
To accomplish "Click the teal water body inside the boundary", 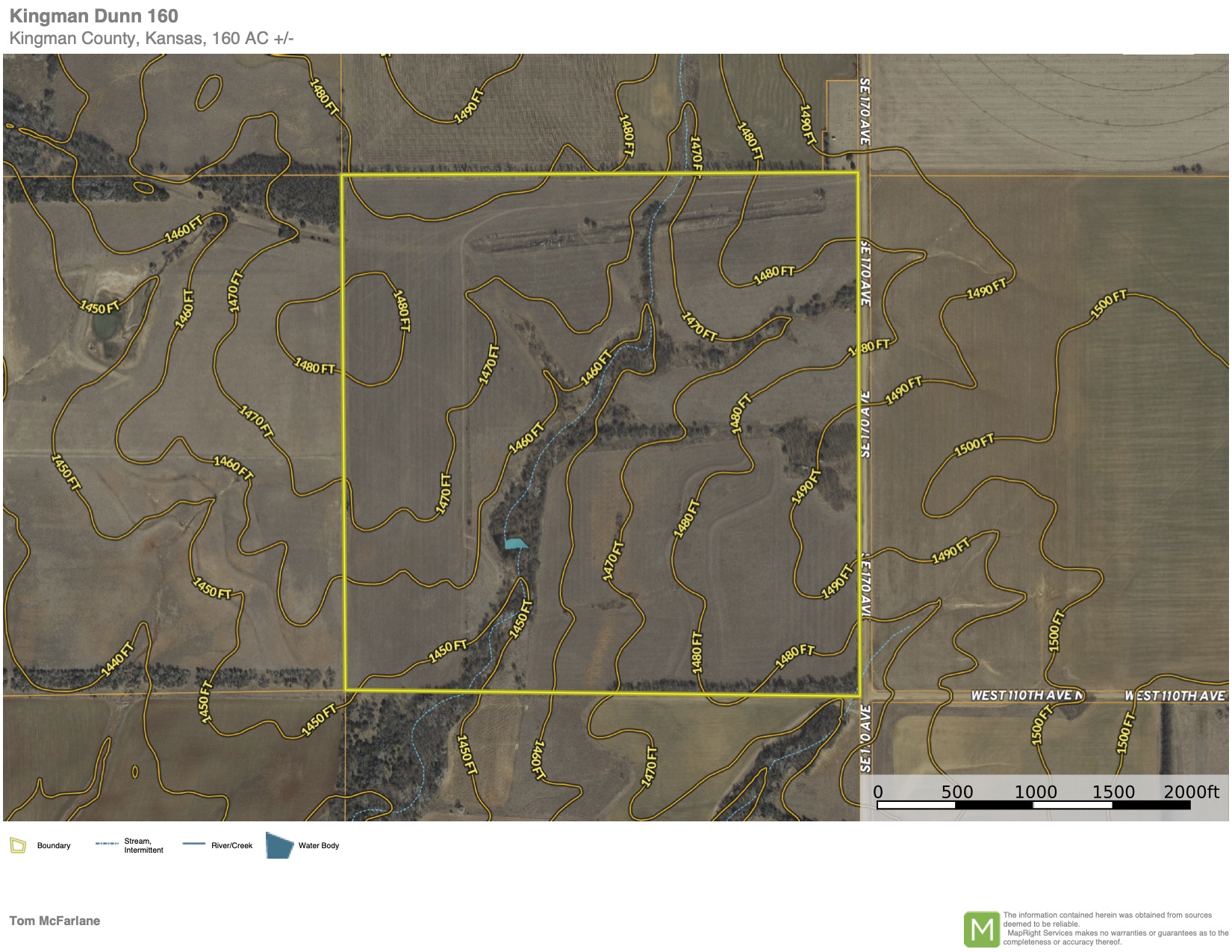I will [x=514, y=543].
